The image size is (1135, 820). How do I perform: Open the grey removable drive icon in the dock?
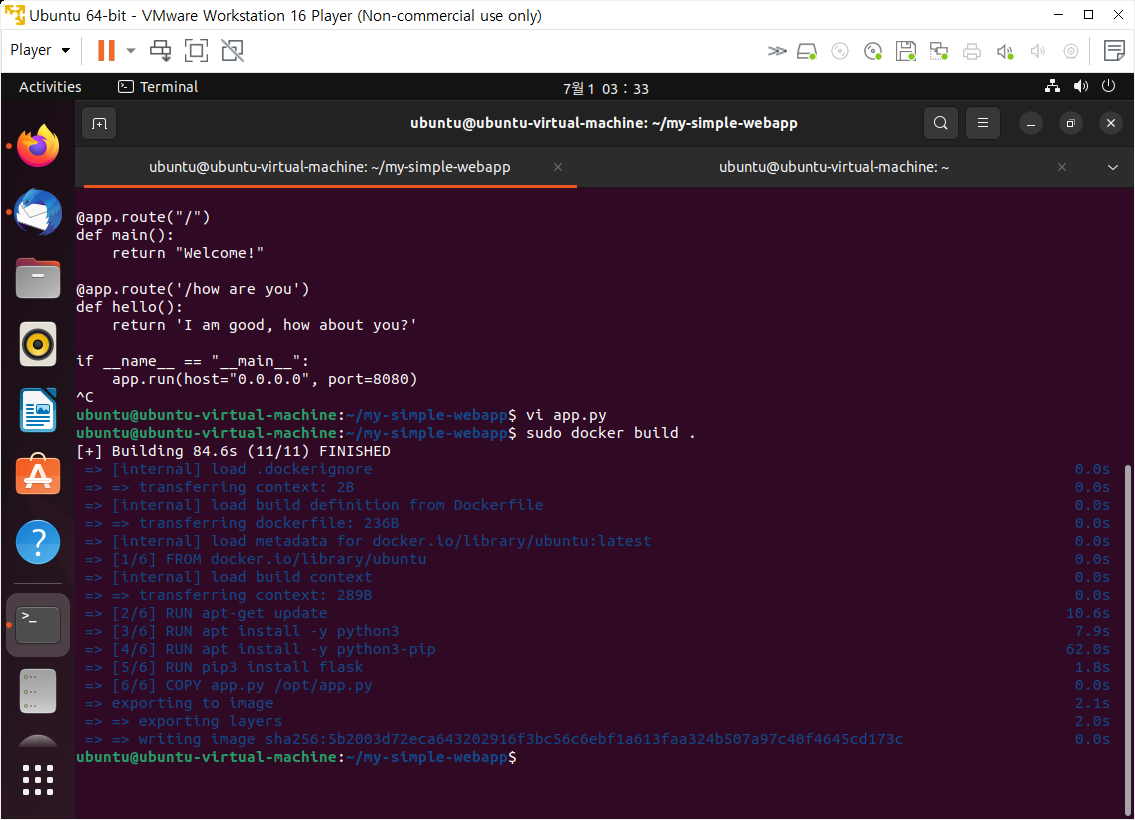[x=38, y=691]
